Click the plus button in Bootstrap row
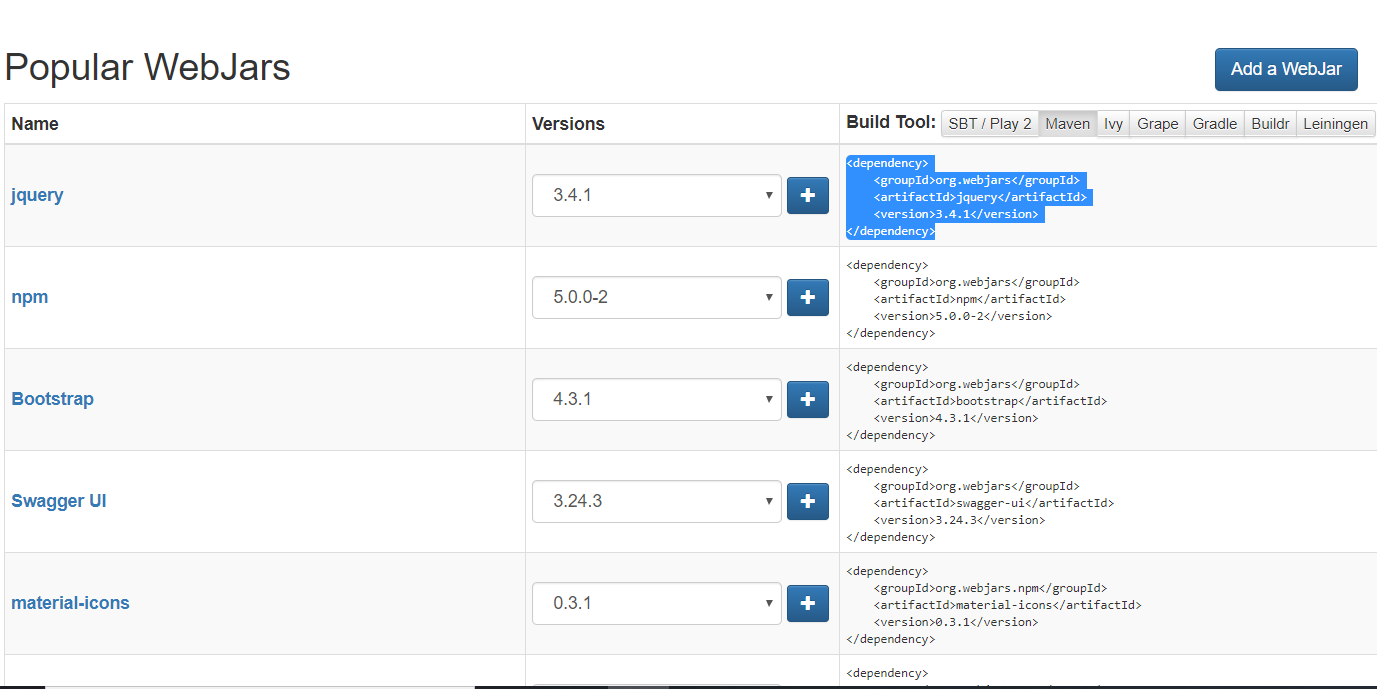The image size is (1377, 689). pyautogui.click(x=808, y=399)
